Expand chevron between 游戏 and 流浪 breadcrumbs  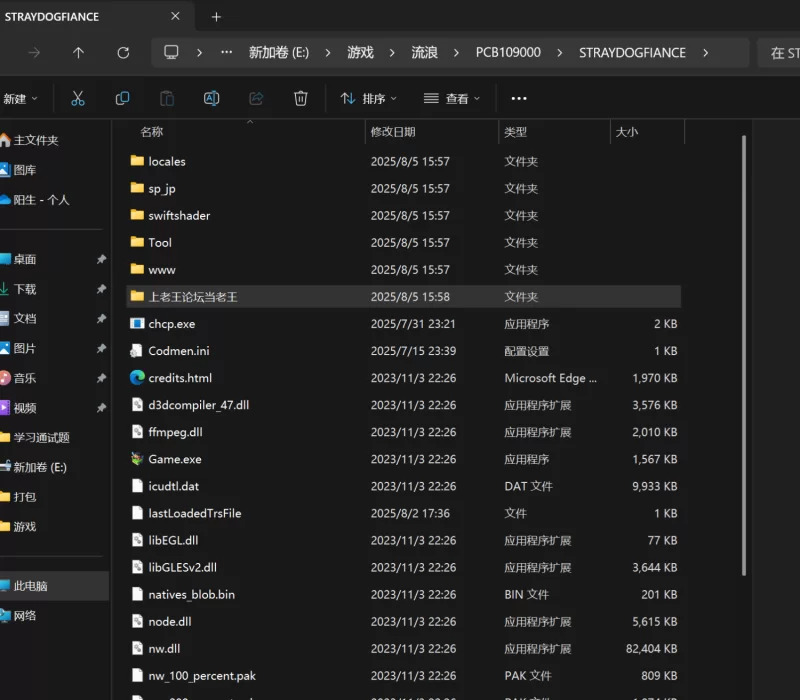[x=392, y=53]
